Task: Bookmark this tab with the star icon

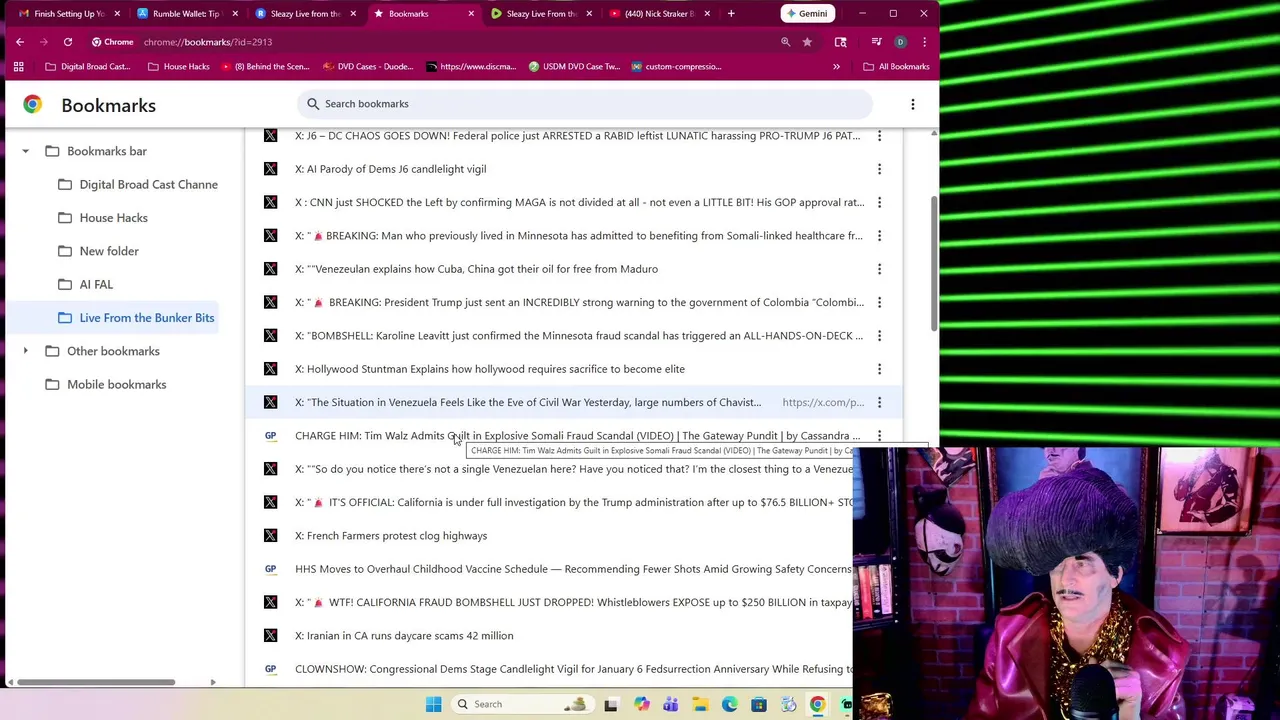Action: pos(807,42)
